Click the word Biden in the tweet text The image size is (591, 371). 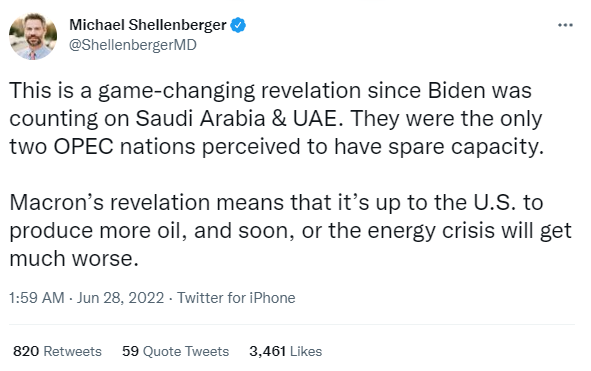coord(456,90)
